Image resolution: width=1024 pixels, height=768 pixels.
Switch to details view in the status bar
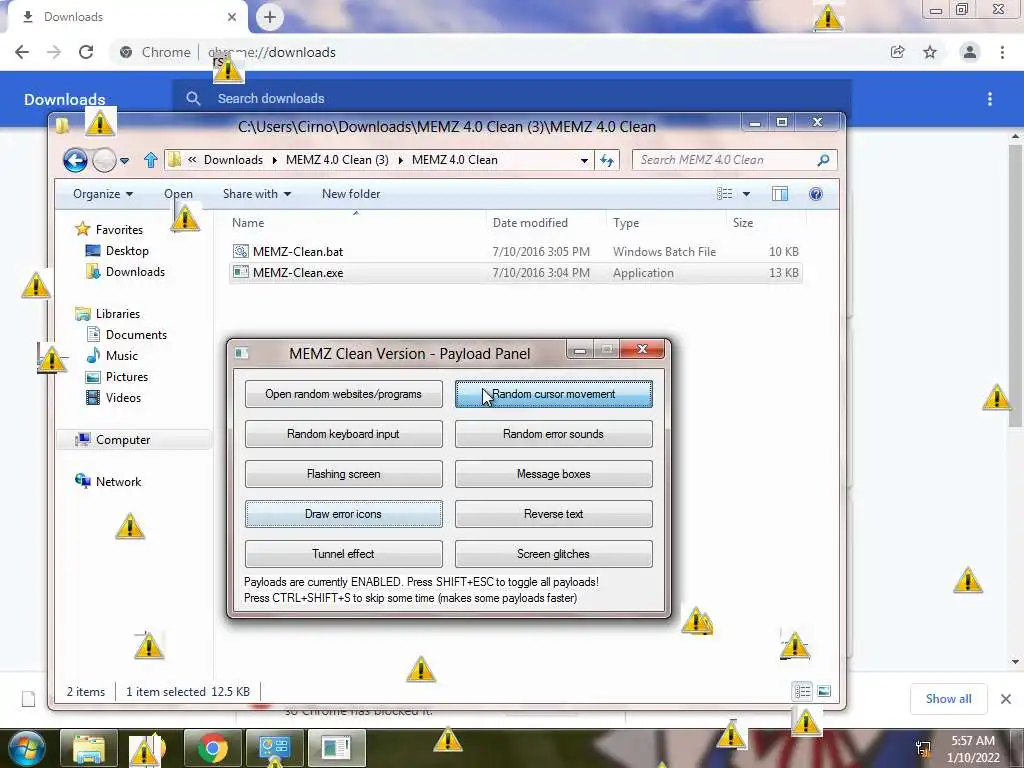point(803,691)
